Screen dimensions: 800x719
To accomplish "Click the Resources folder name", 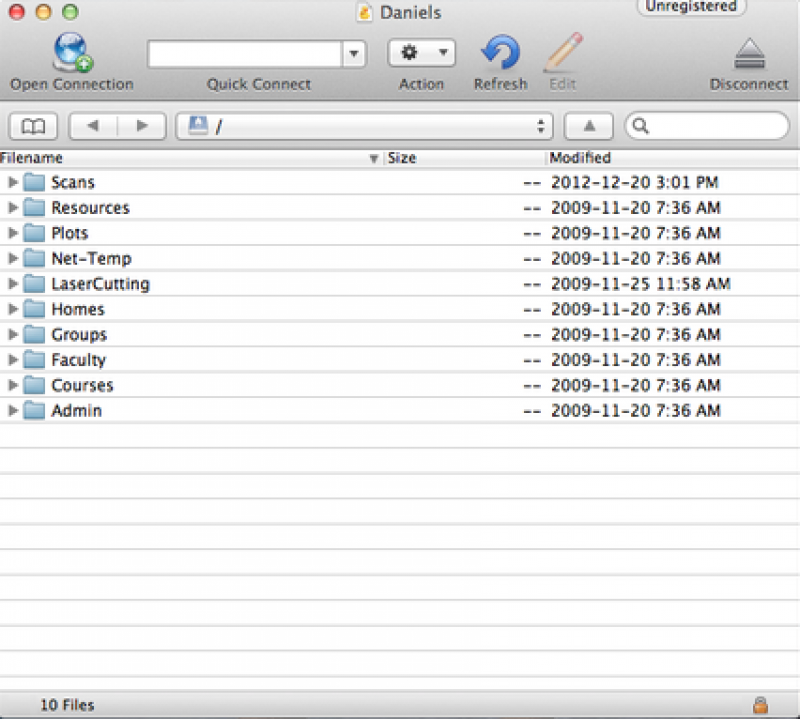I will point(91,208).
